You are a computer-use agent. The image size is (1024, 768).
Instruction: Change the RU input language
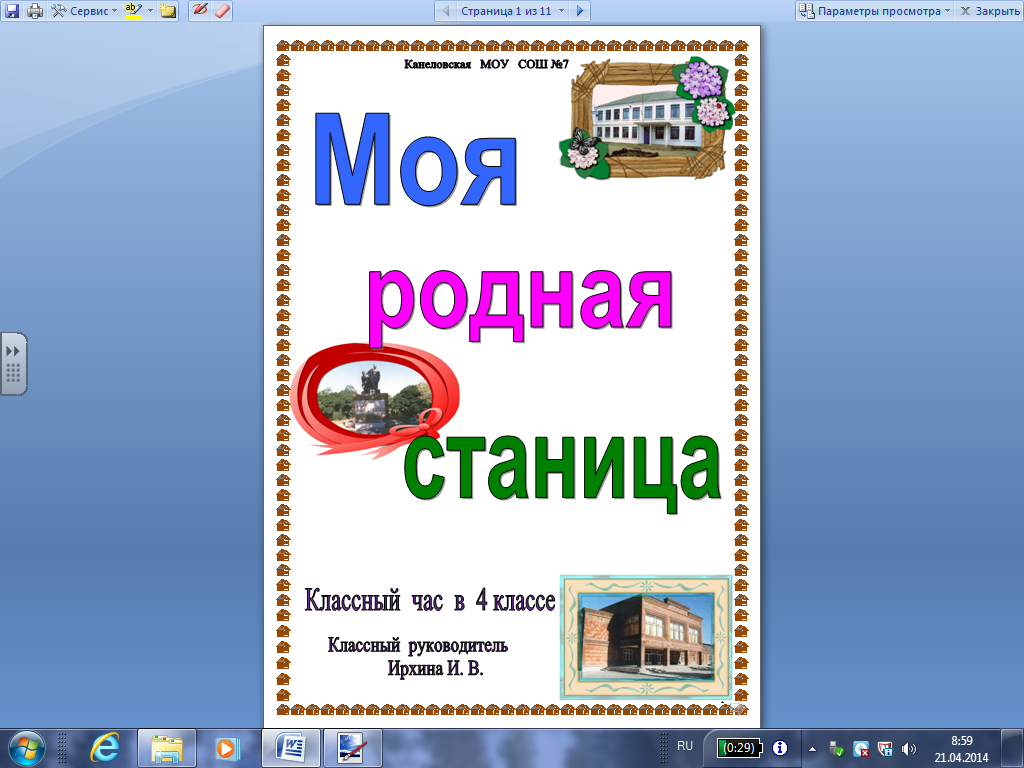pyautogui.click(x=685, y=746)
